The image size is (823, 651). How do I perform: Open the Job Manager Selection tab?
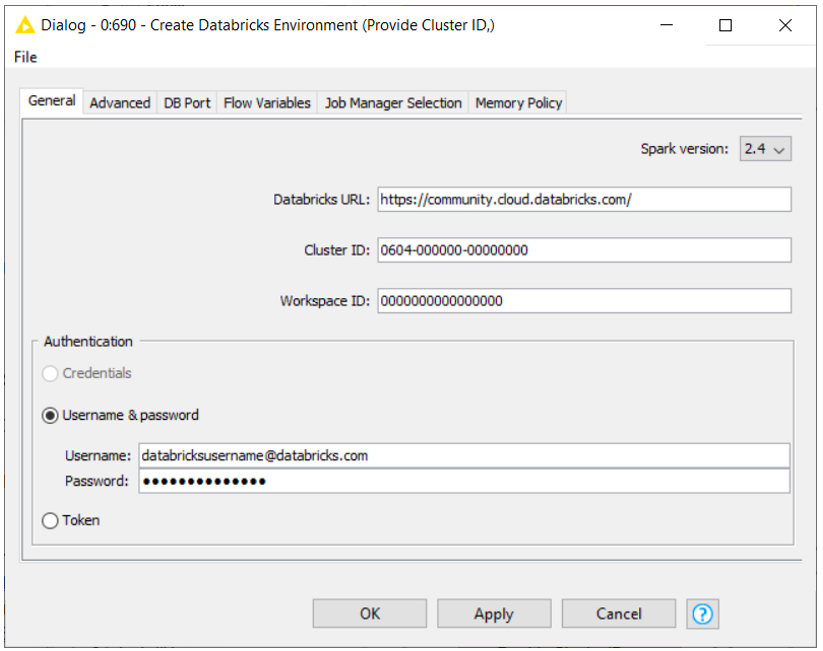click(393, 103)
